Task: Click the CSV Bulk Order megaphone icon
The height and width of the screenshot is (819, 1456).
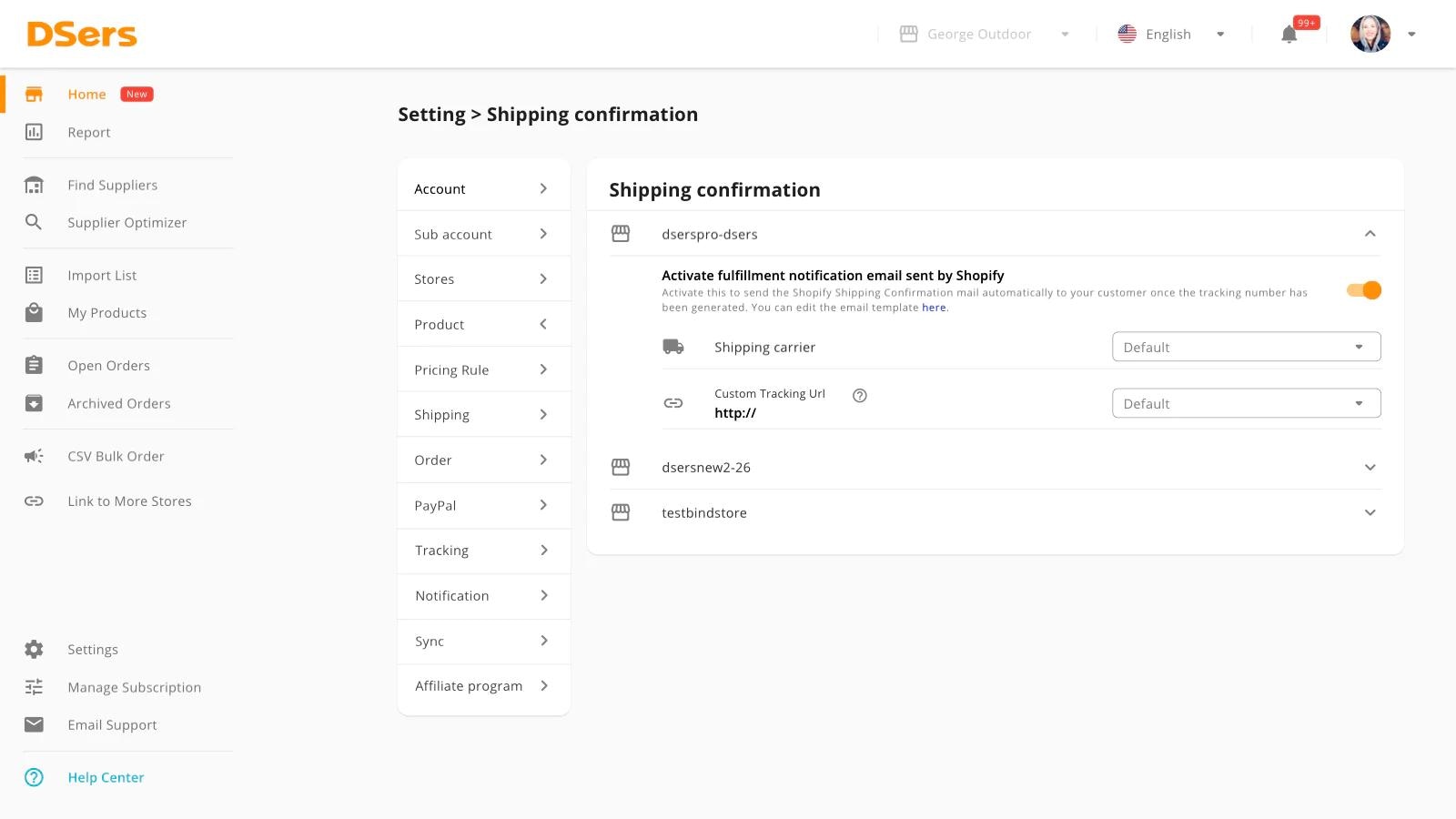Action: pyautogui.click(x=34, y=456)
